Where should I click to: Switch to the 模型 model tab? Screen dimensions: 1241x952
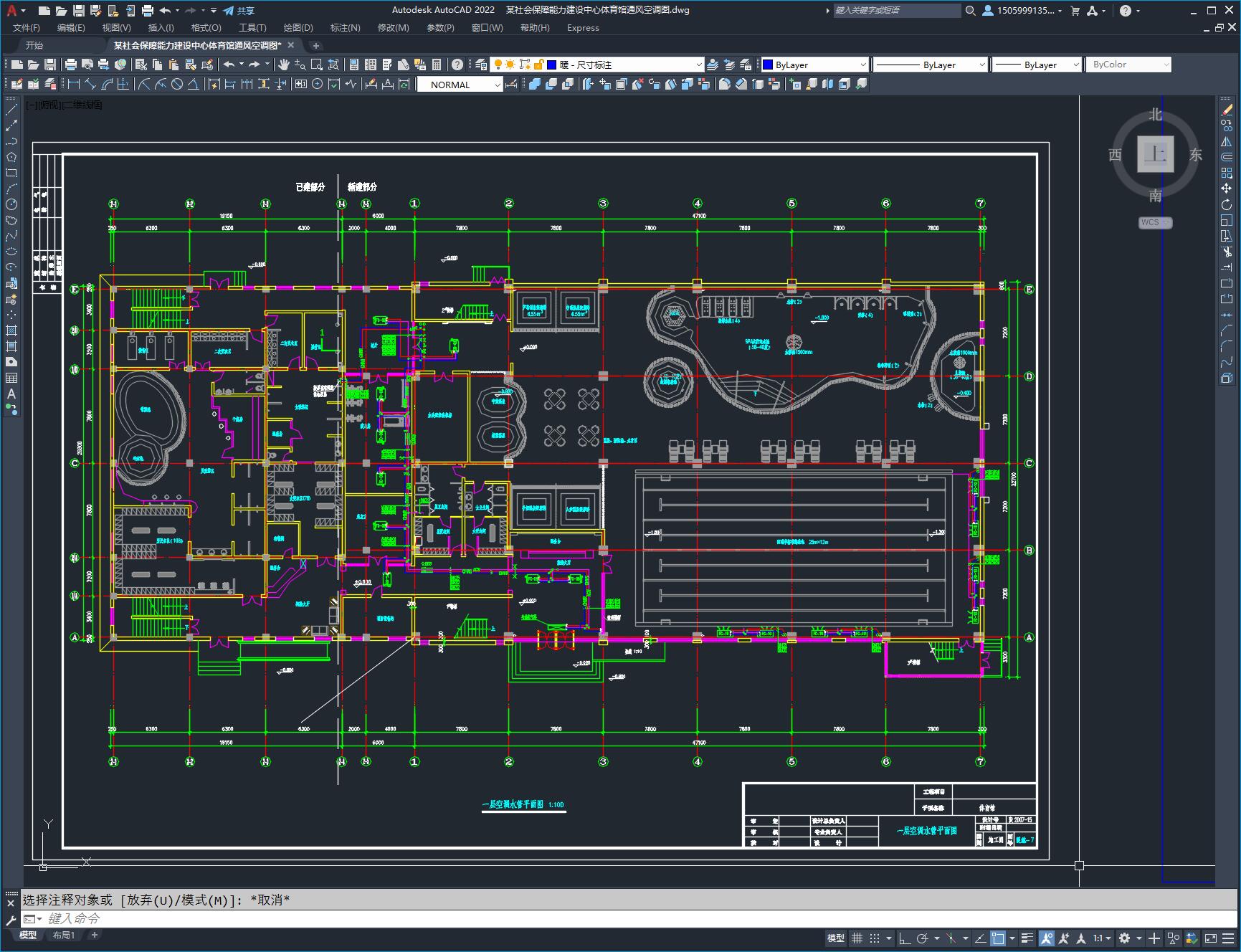click(x=28, y=936)
